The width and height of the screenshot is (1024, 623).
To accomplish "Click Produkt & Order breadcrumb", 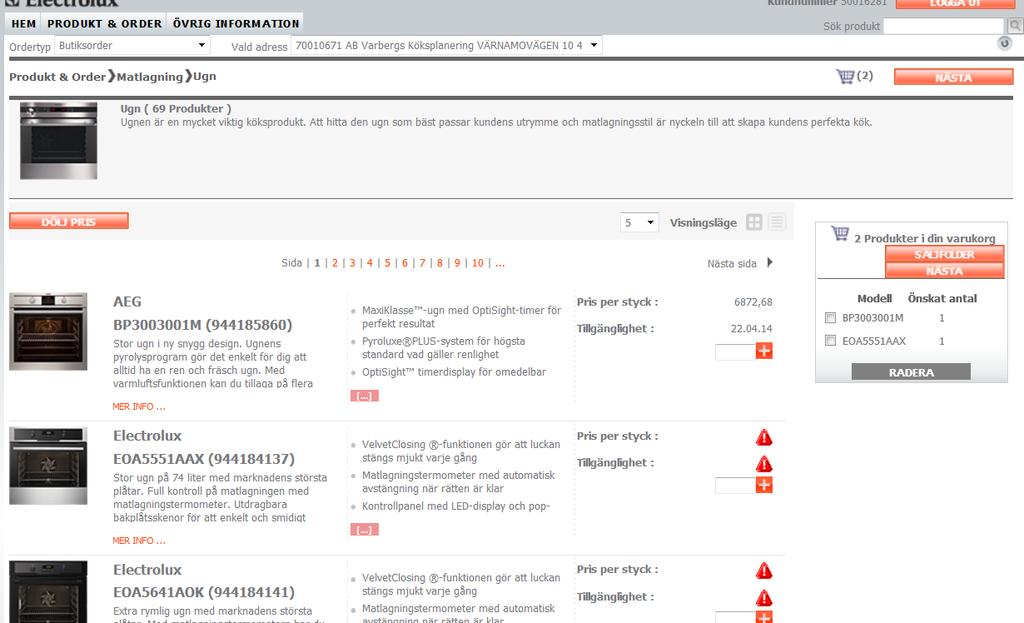I will tap(57, 76).
